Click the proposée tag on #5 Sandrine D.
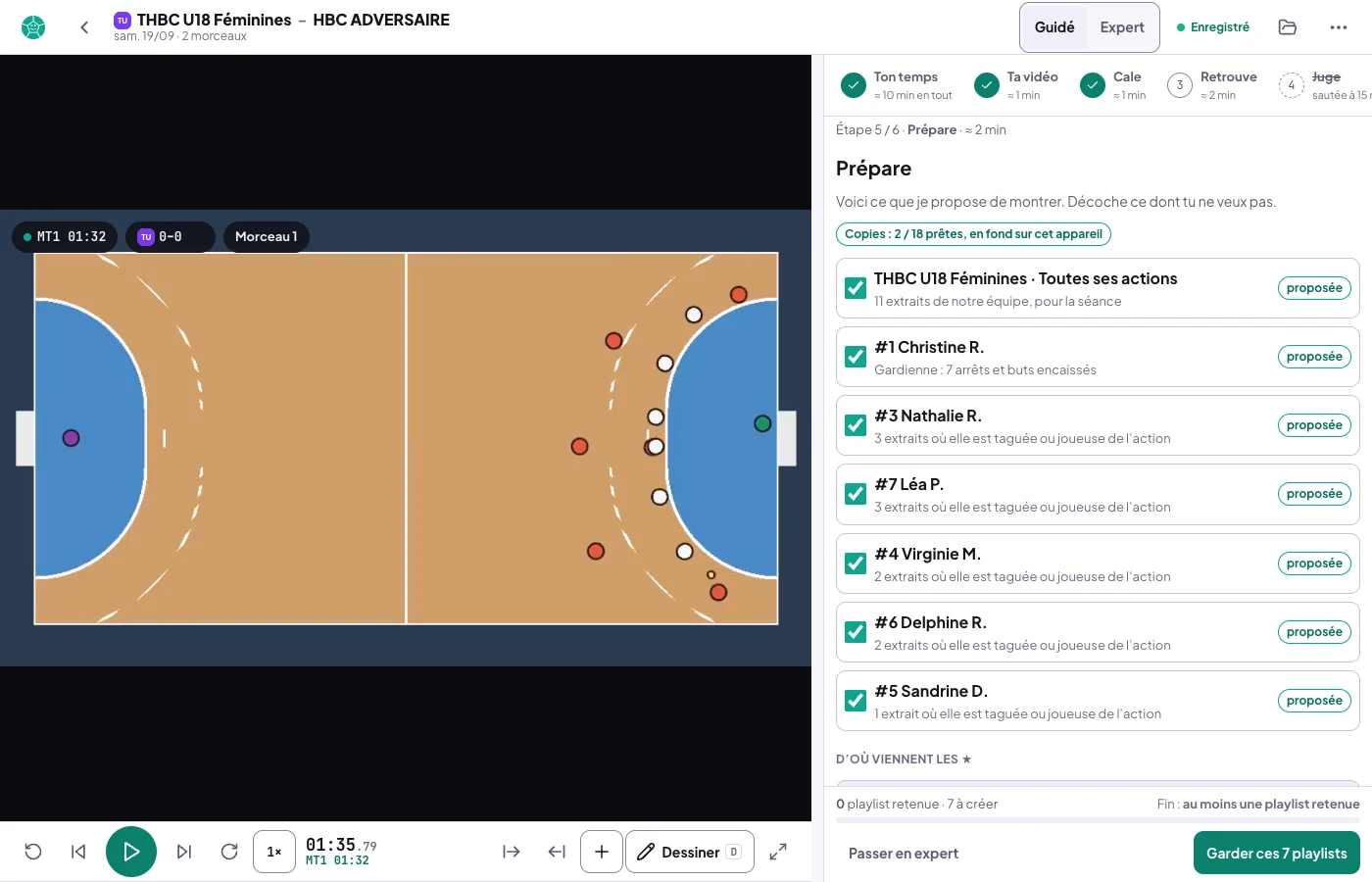This screenshot has height=882, width=1372. coord(1314,701)
